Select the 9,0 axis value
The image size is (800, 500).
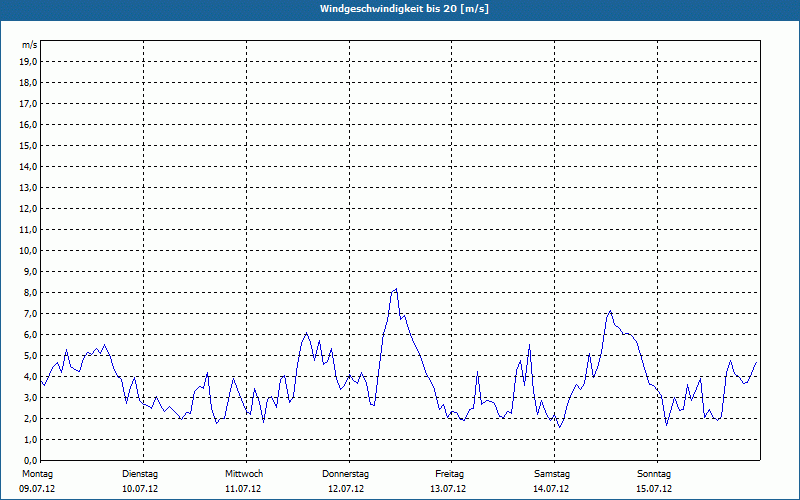31,271
